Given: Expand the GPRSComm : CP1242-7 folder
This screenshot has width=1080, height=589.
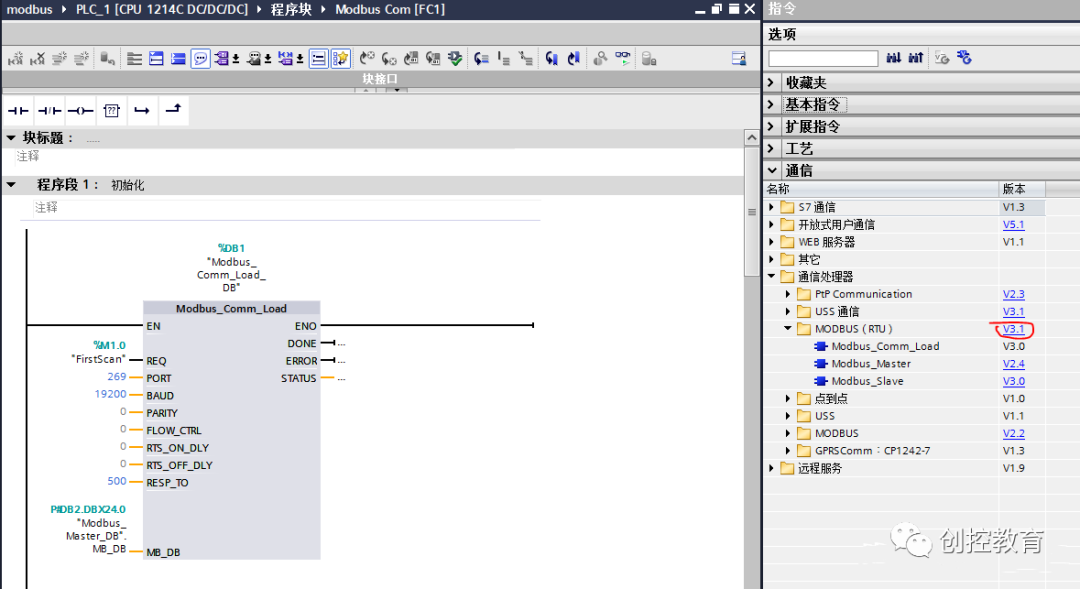Looking at the screenshot, I should (788, 451).
